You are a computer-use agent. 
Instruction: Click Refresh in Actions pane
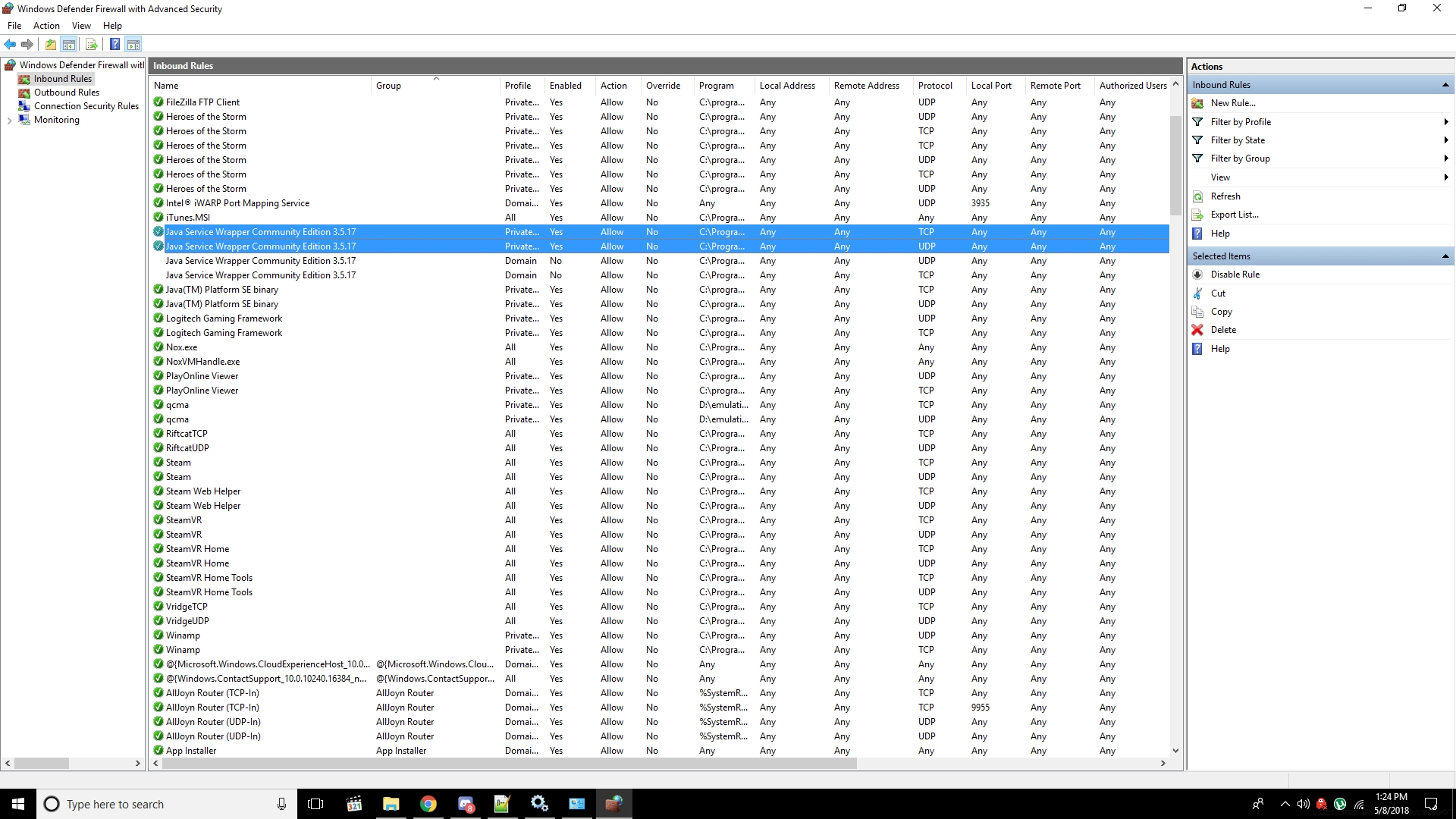click(x=1225, y=196)
